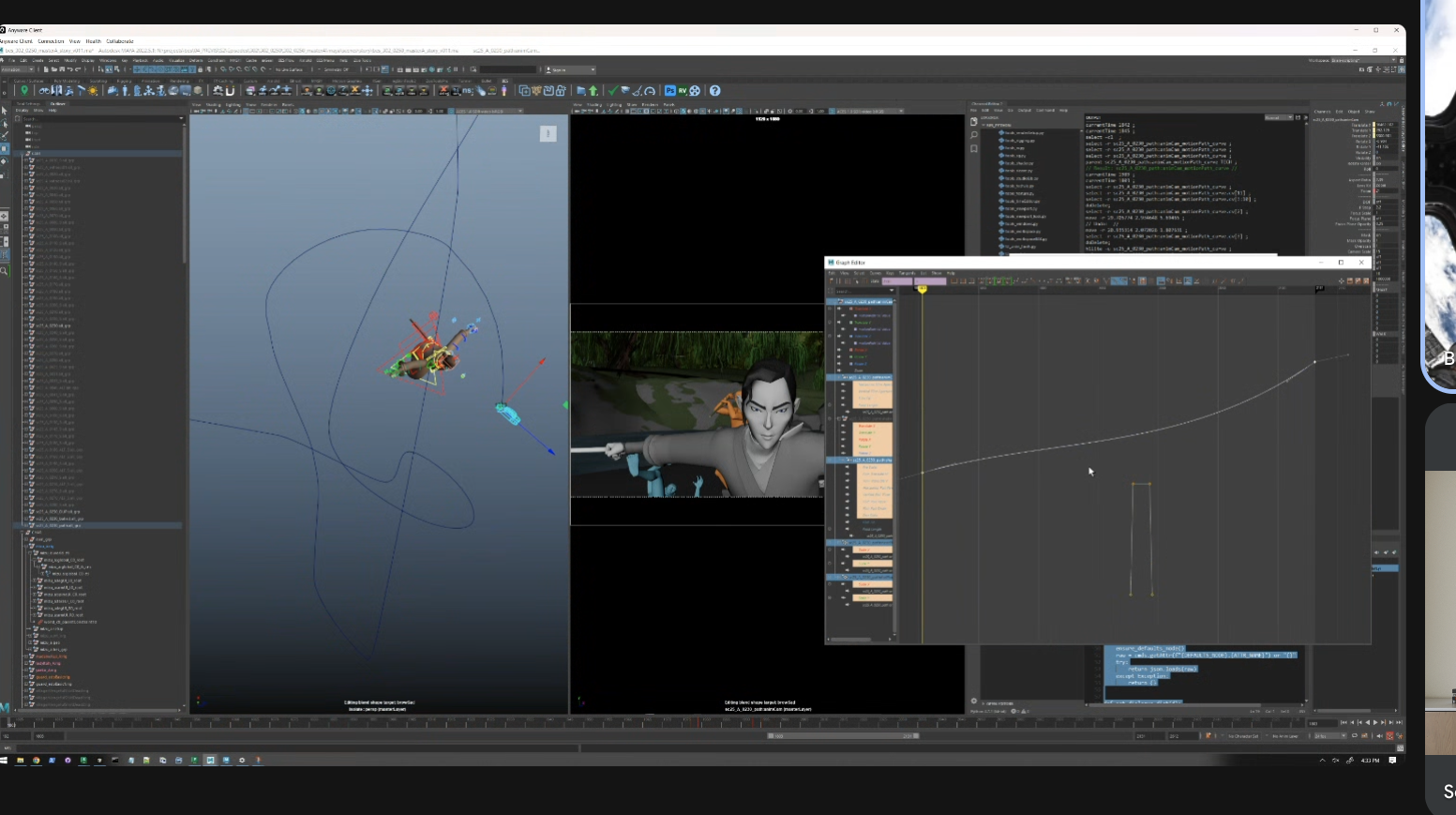This screenshot has width=1456, height=815.
Task: Click the taskbar clock showing 4:33 PM
Action: [1371, 761]
